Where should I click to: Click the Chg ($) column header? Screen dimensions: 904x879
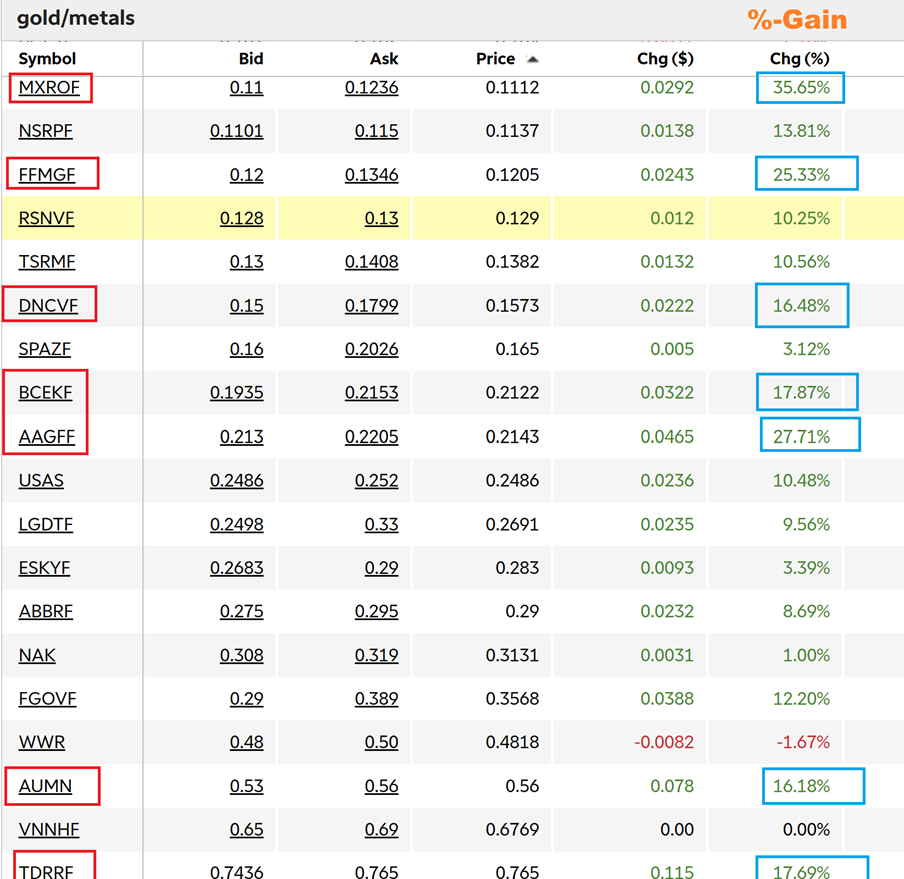(x=665, y=59)
